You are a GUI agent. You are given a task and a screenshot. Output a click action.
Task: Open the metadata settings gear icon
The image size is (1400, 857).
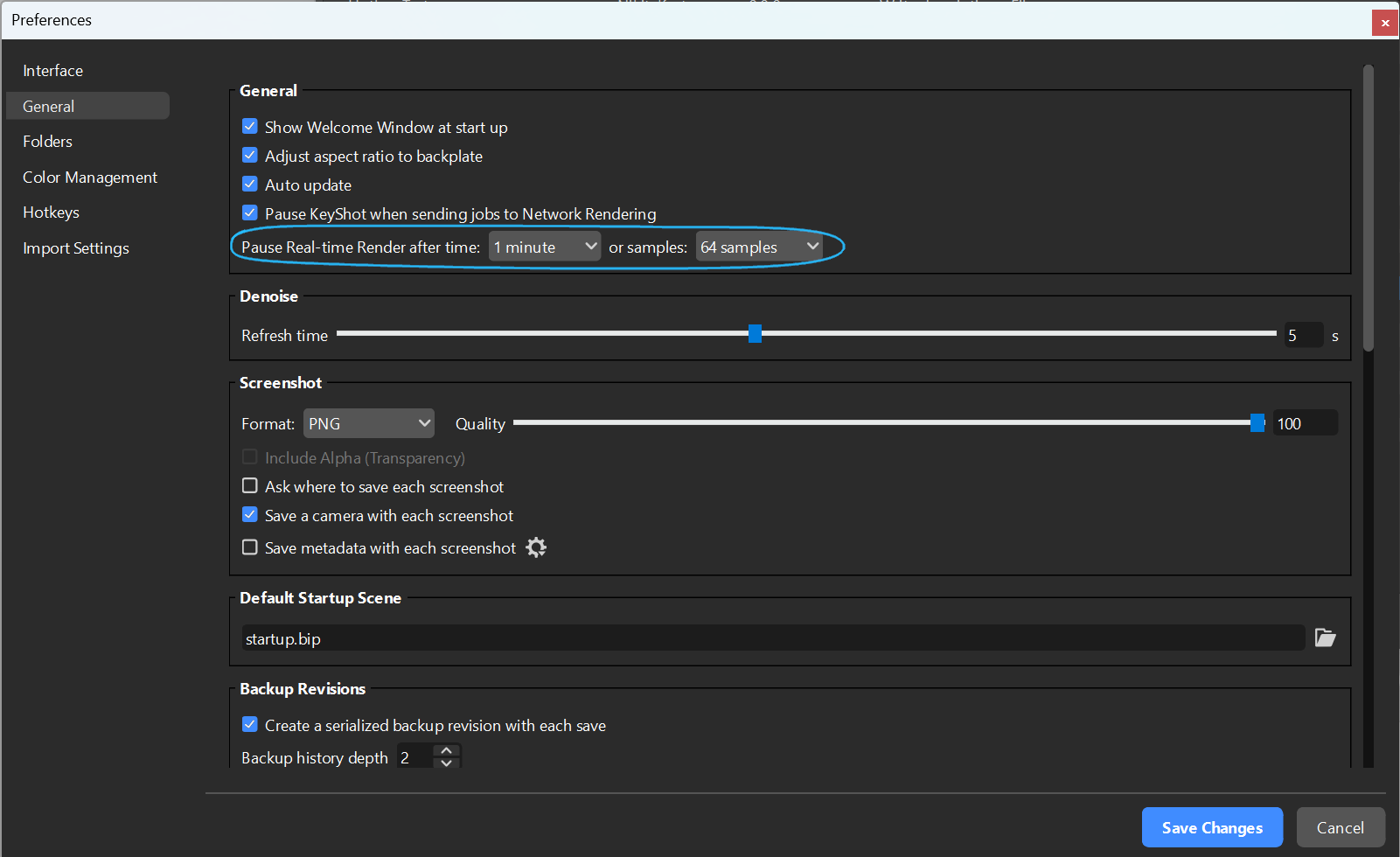point(535,547)
